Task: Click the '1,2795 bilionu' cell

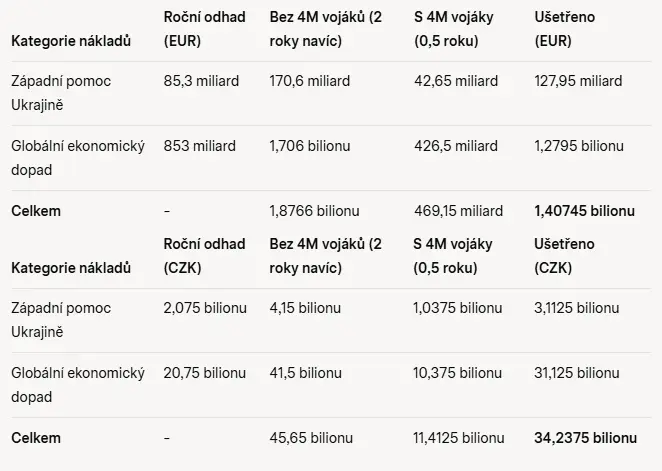Action: point(579,146)
